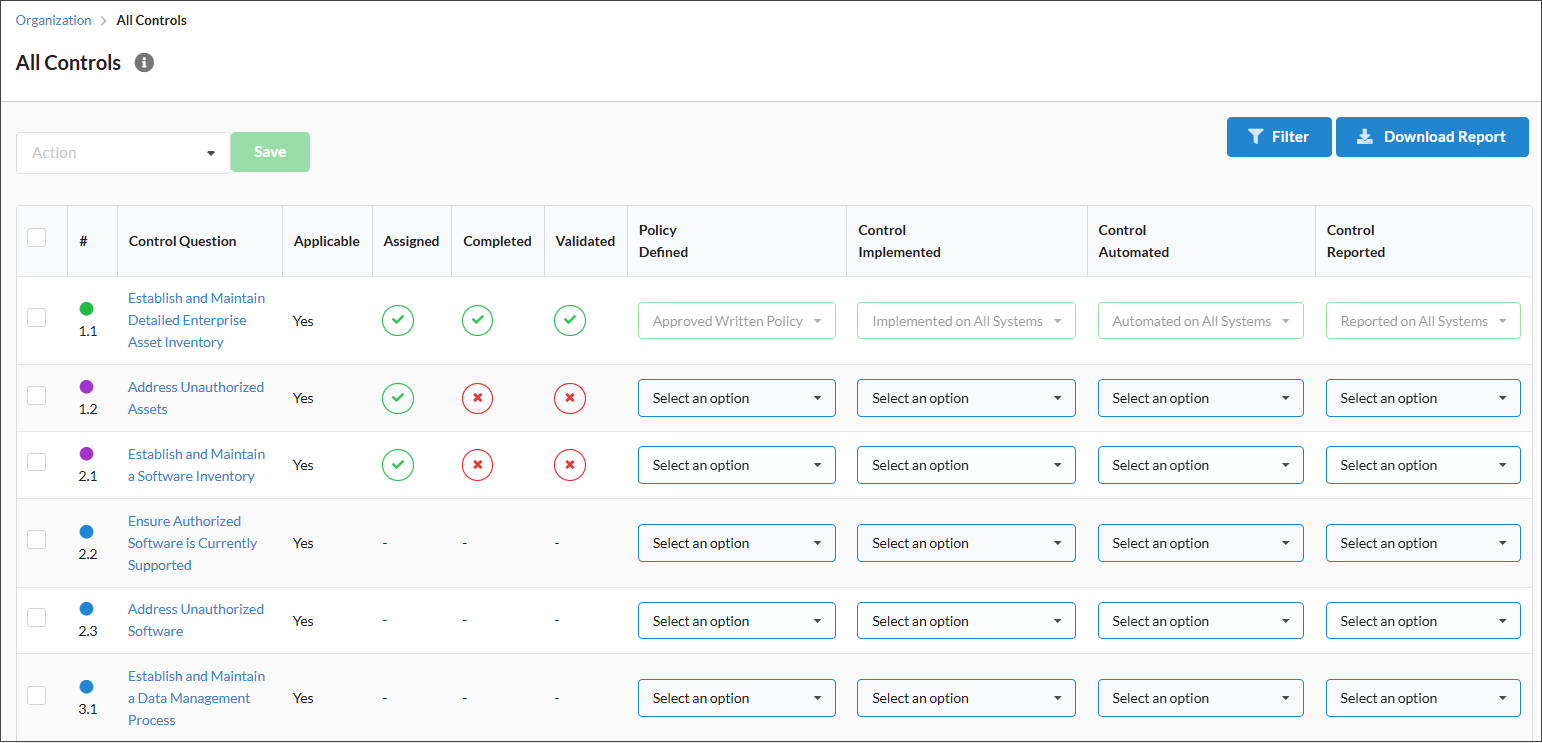
Task: Open Policy Defined dropdown for control 2.2
Action: click(x=737, y=543)
